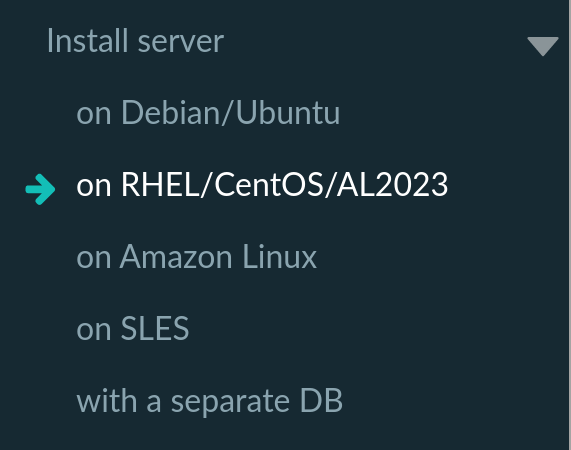The height and width of the screenshot is (450, 571).
Task: Click the sidebar's right-edge scrollbar
Action: (x=569, y=225)
